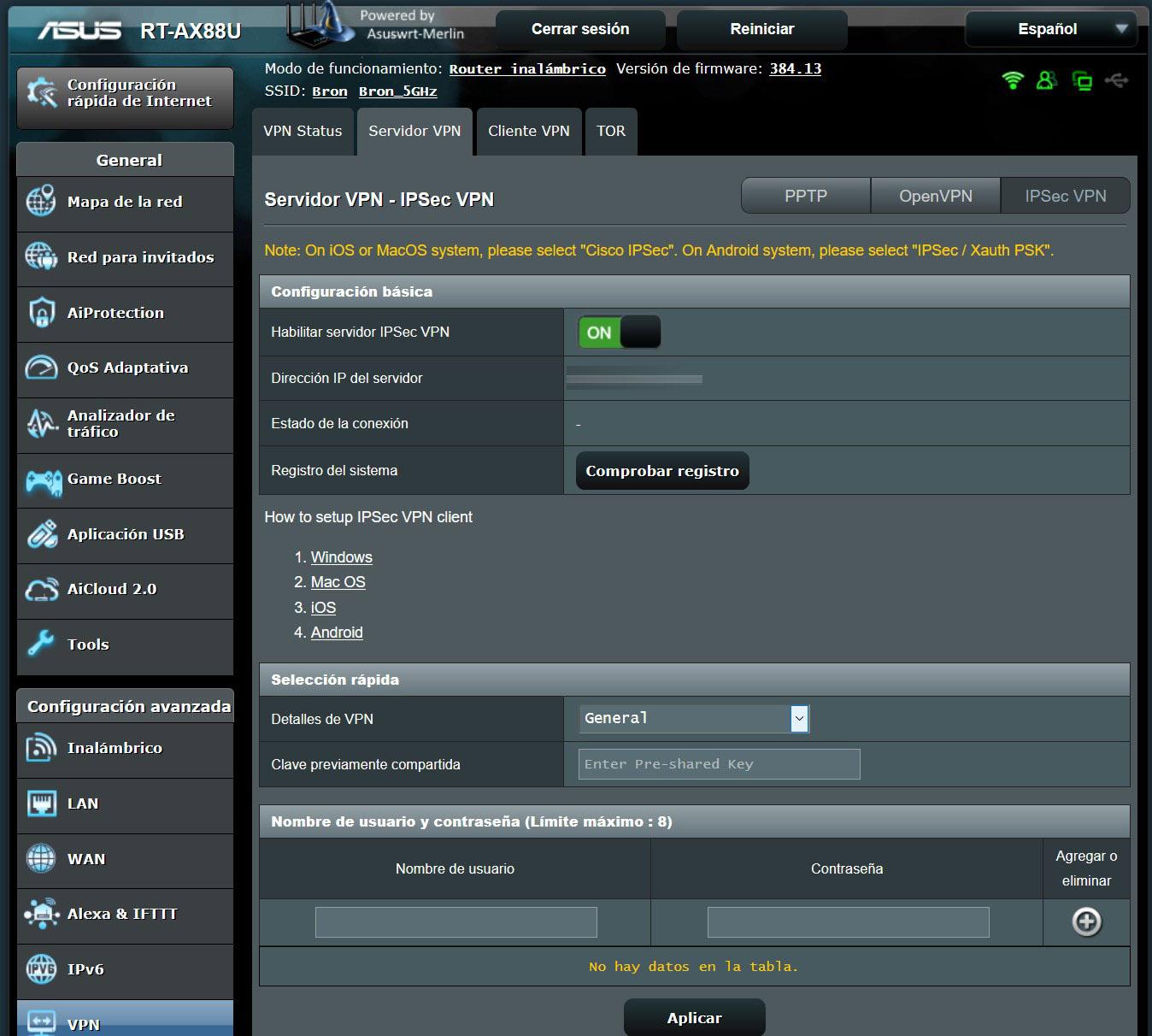Focus the Nombre de usuario input field

(456, 922)
